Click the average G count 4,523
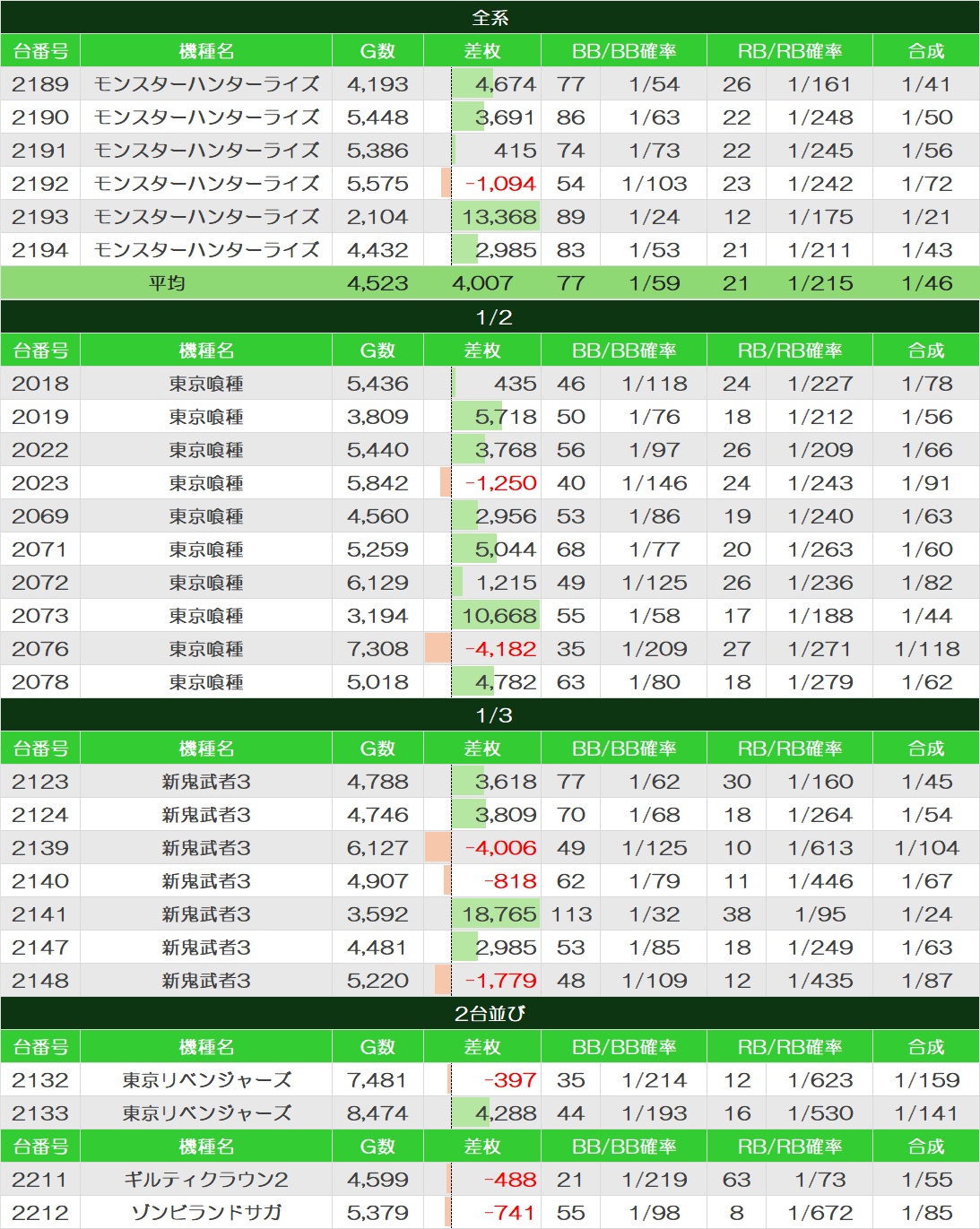The width and height of the screenshot is (980, 1229). (377, 283)
